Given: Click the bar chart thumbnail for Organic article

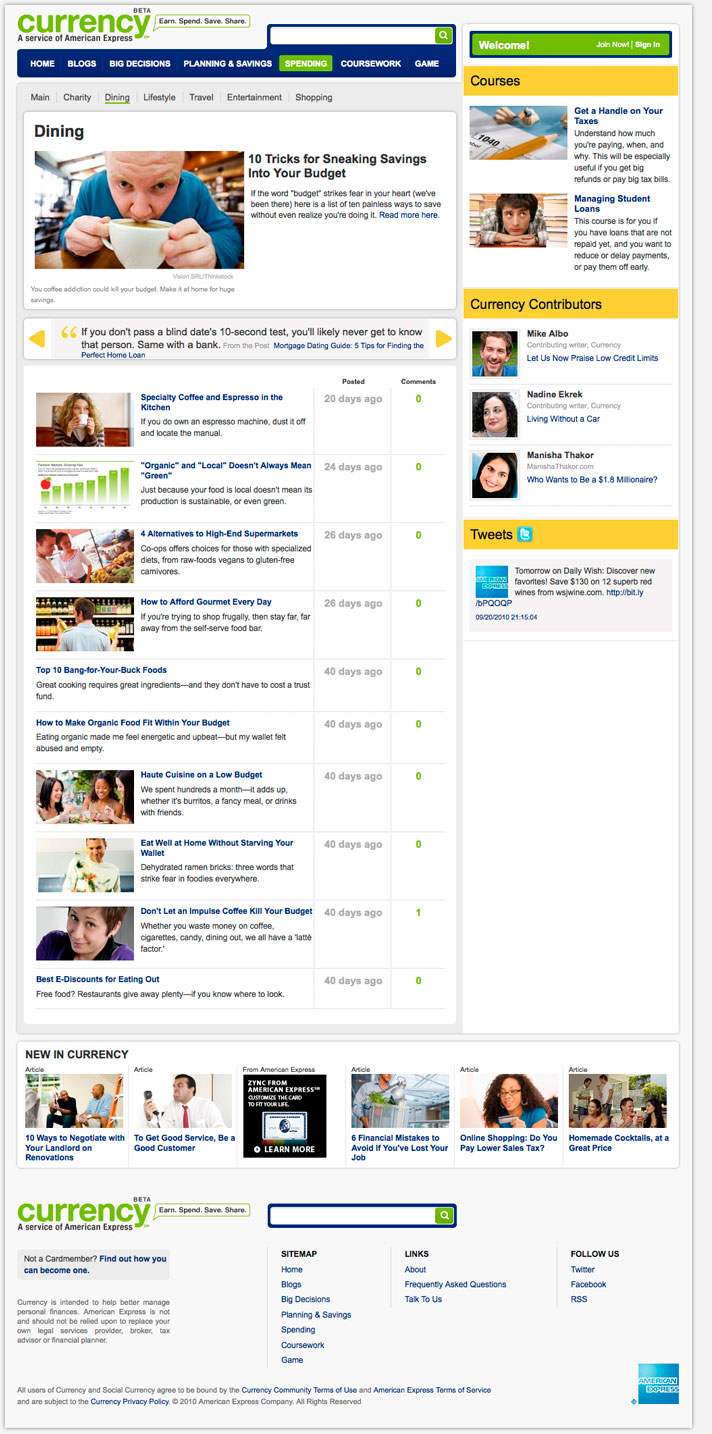Looking at the screenshot, I should (84, 487).
